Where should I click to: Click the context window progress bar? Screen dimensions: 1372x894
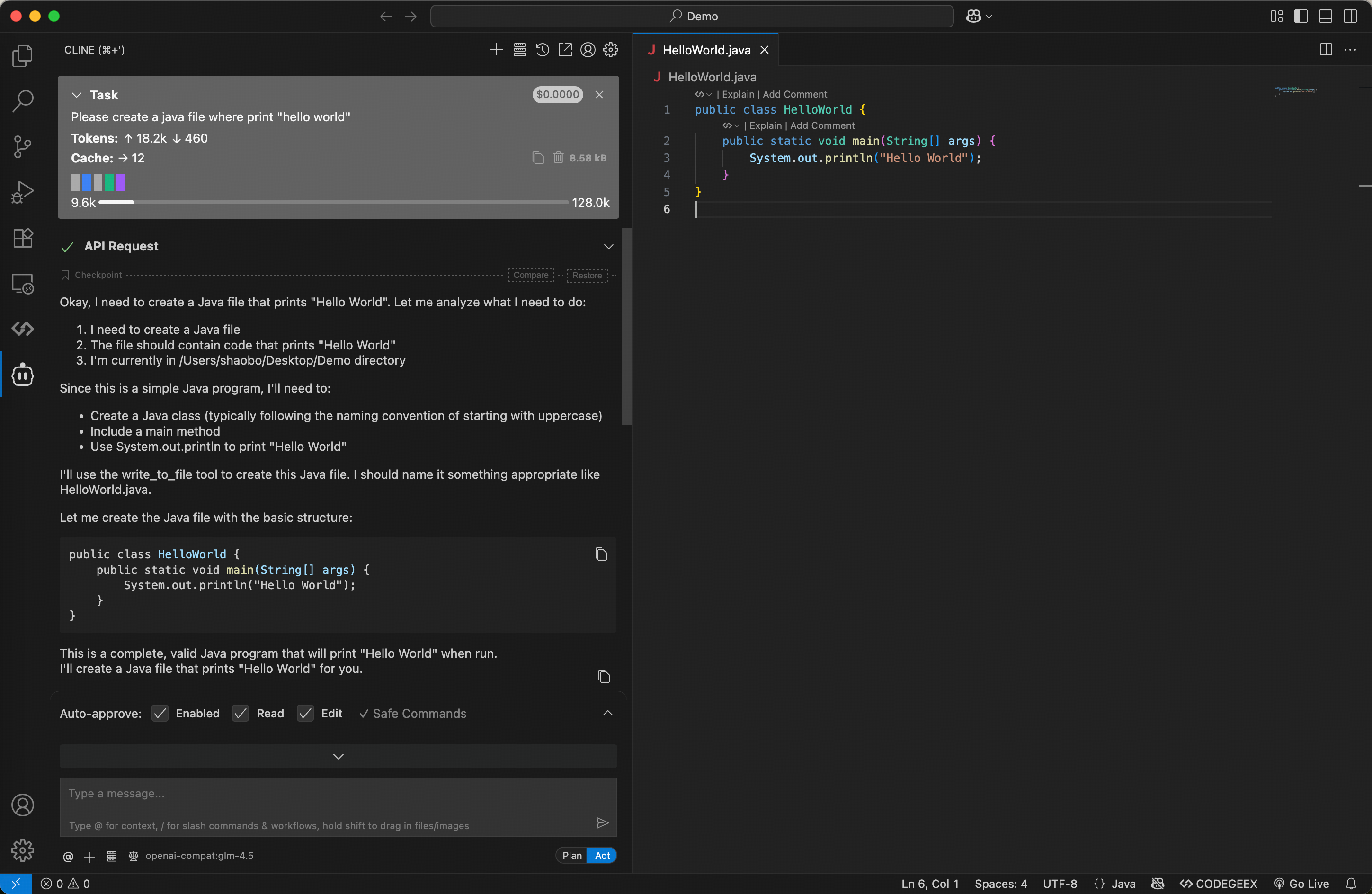pos(333,202)
